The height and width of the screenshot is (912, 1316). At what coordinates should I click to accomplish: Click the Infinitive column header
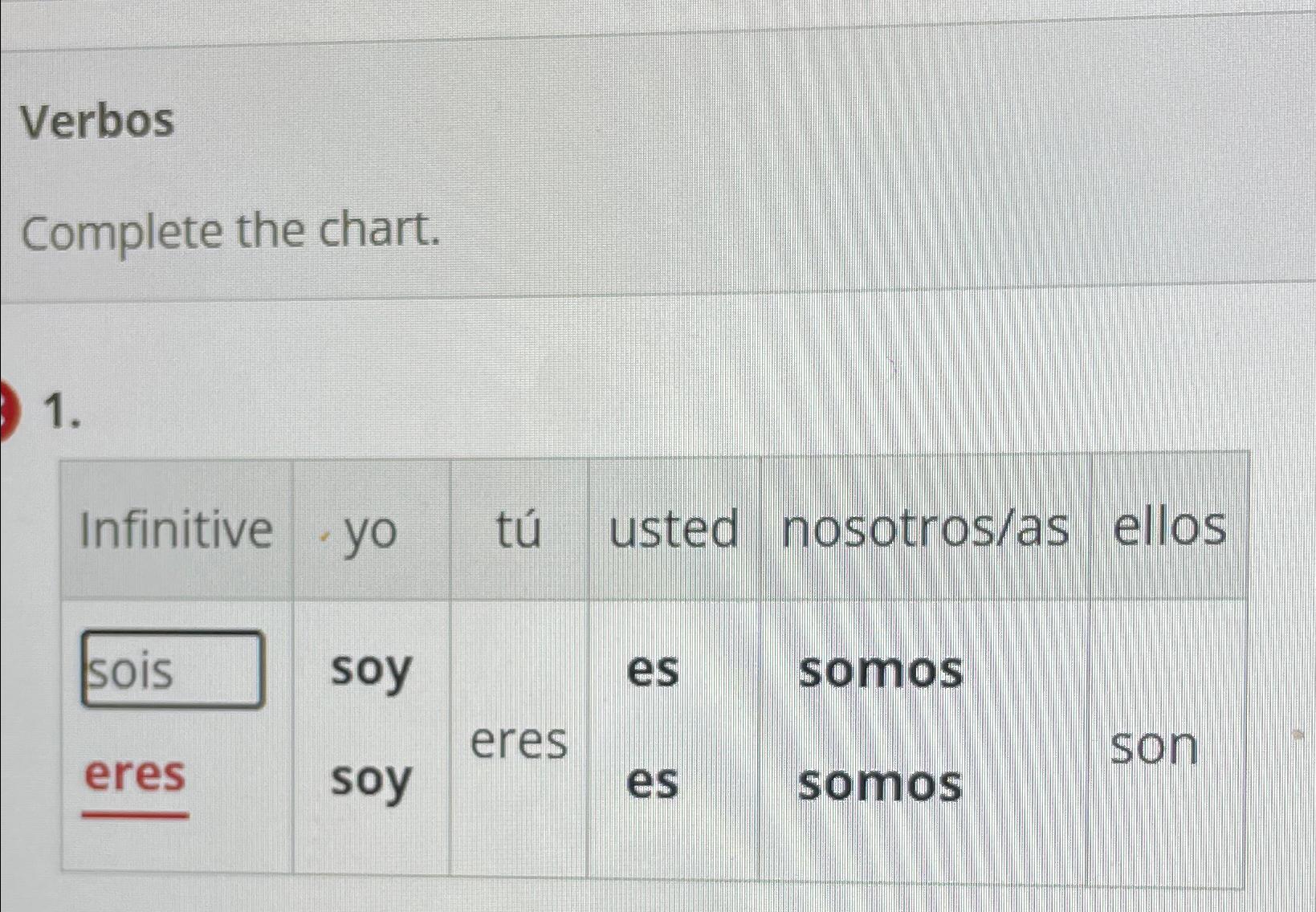(176, 531)
